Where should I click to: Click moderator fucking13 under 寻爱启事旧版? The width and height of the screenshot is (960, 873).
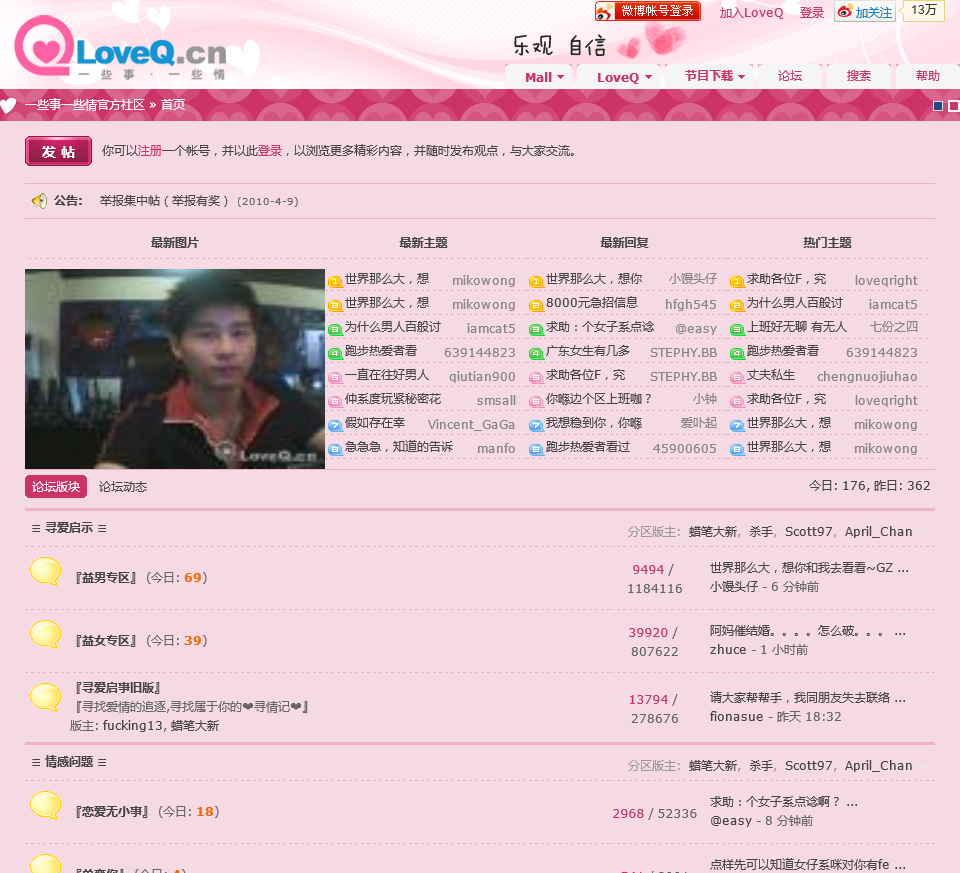[x=133, y=725]
